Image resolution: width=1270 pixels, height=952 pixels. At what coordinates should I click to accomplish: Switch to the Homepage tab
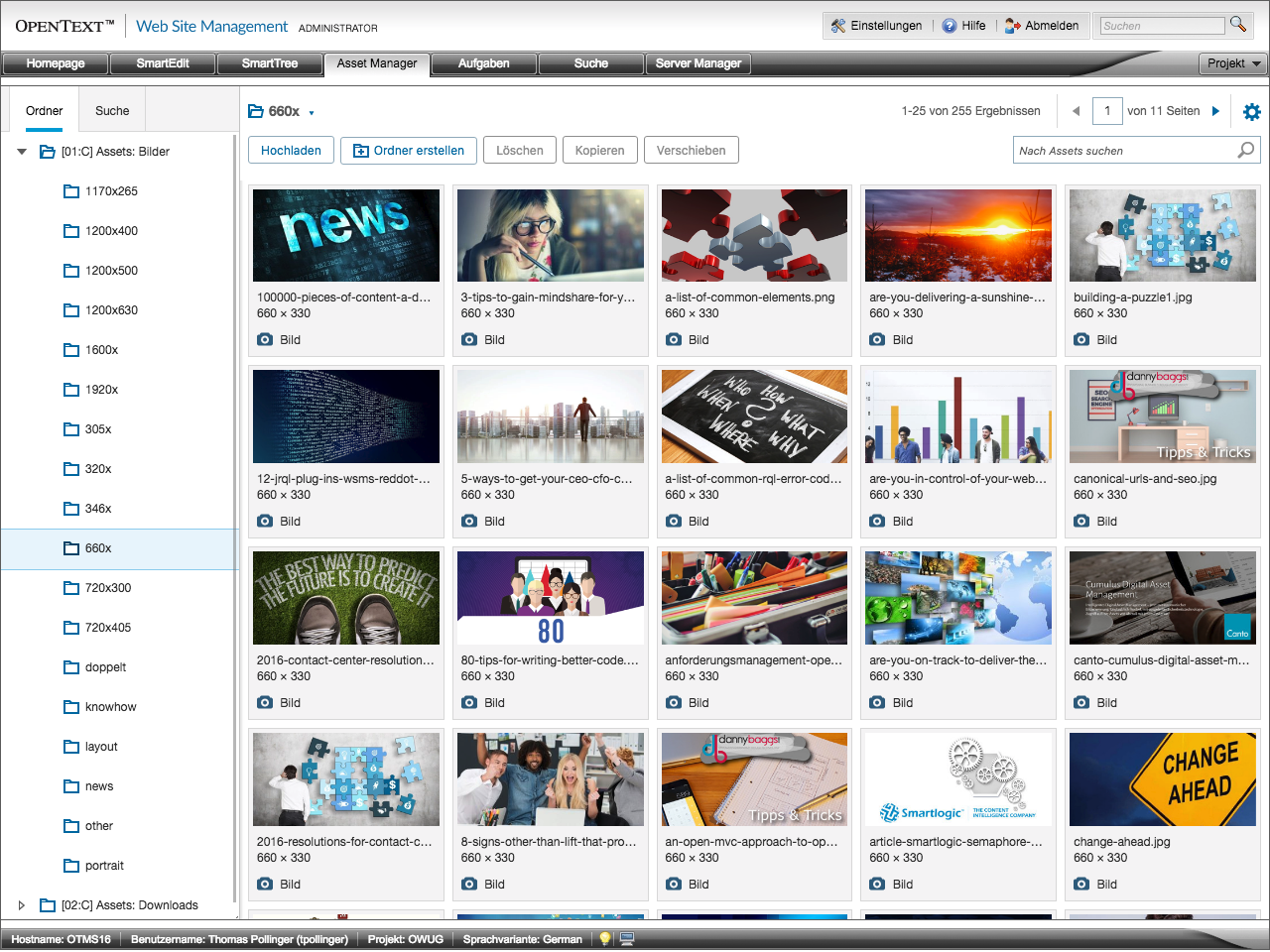click(56, 63)
